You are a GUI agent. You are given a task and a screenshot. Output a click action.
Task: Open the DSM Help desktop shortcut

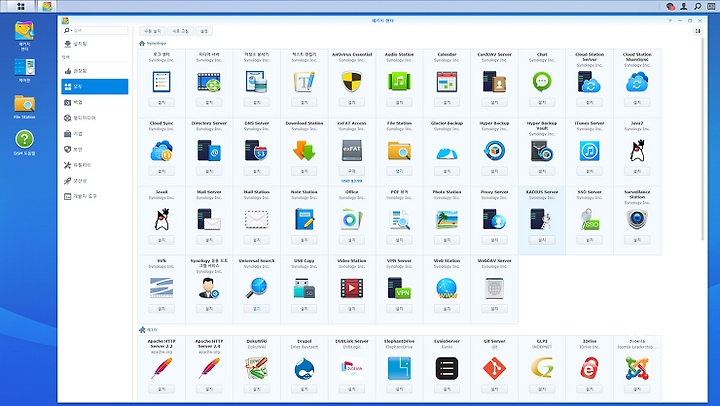(x=24, y=142)
